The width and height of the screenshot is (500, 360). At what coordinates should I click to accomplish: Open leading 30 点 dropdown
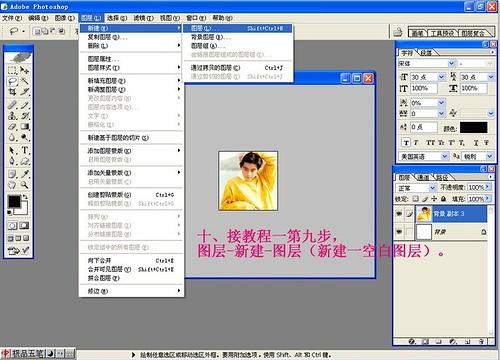[x=490, y=77]
